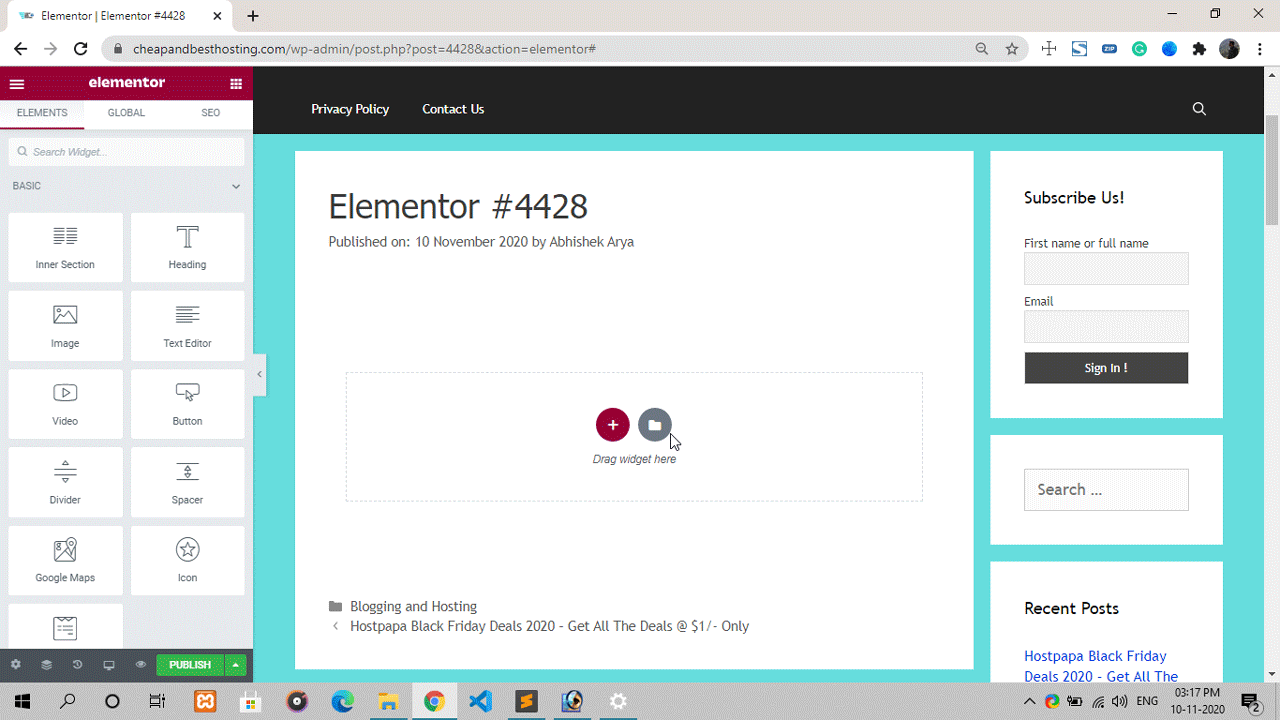Open the Chrome extensions puzzle icon
This screenshot has height=720, width=1280.
(1199, 49)
